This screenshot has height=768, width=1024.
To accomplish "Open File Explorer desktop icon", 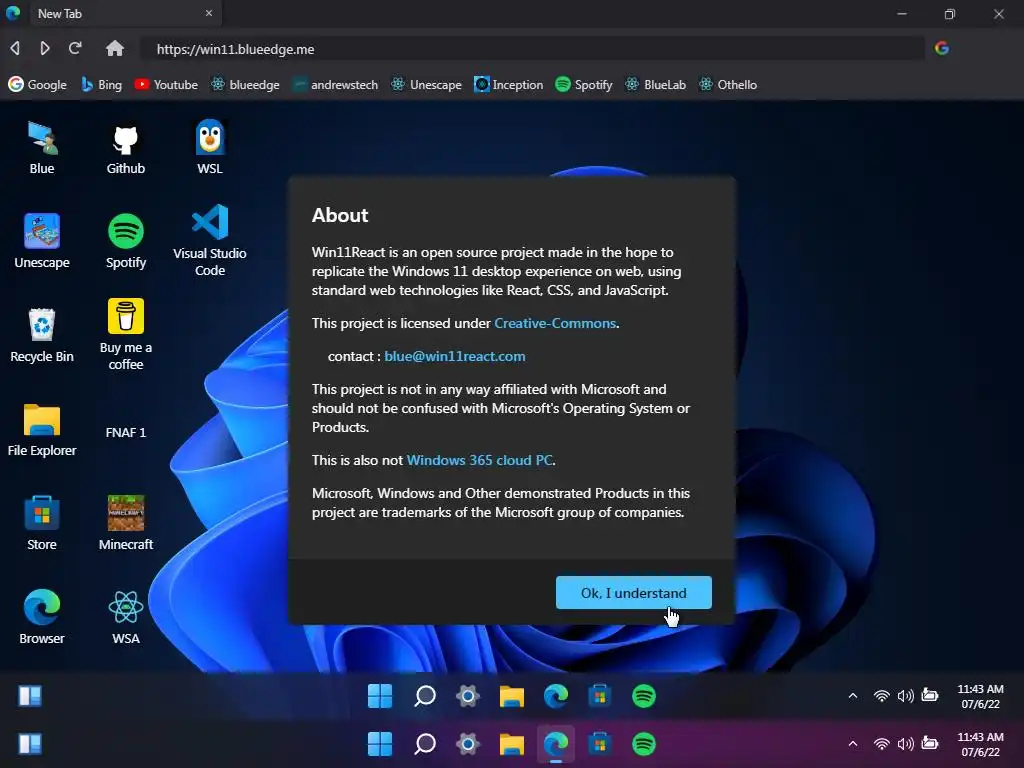I will click(x=42, y=430).
